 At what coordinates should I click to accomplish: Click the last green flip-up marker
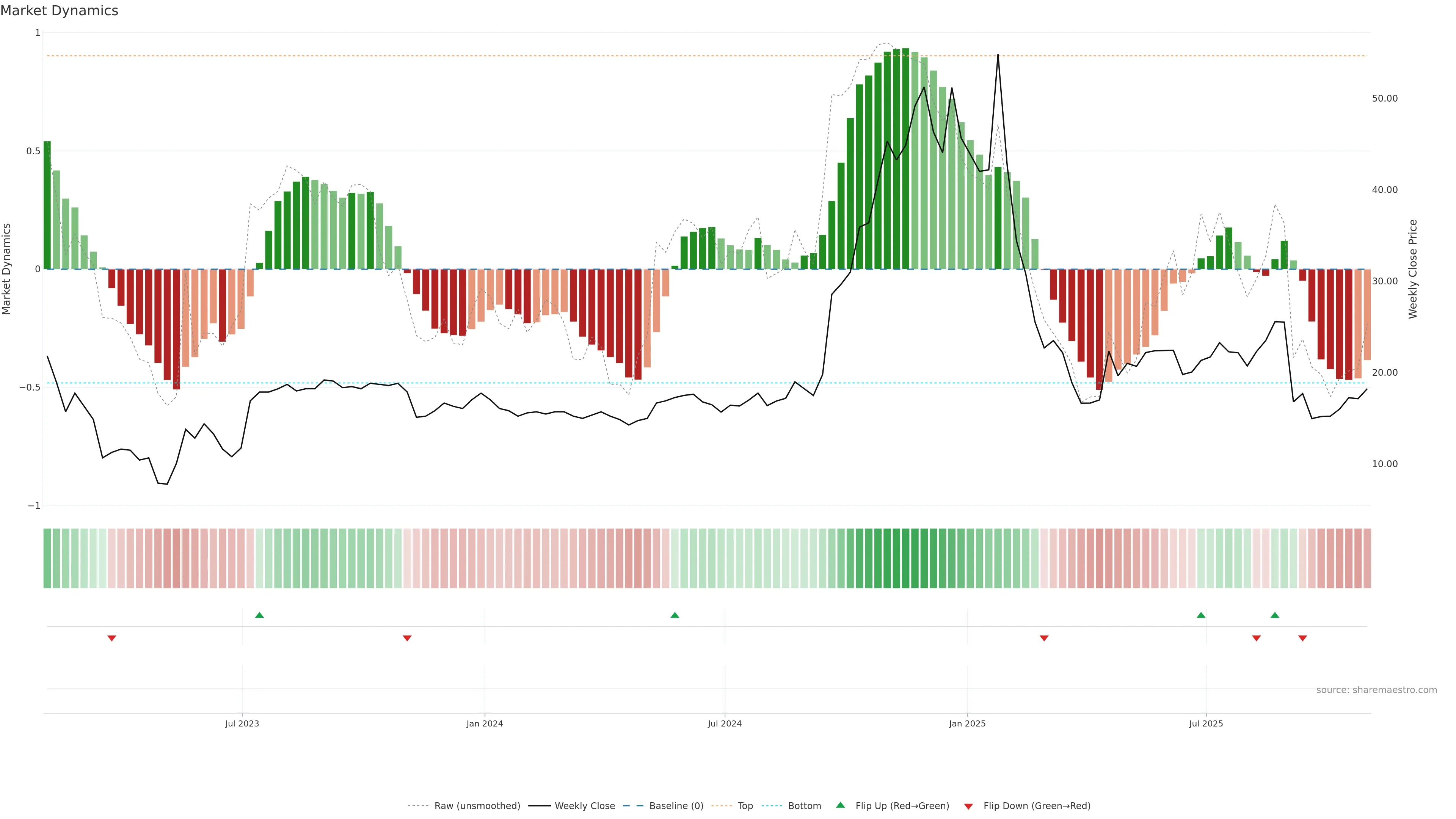pyautogui.click(x=1274, y=615)
